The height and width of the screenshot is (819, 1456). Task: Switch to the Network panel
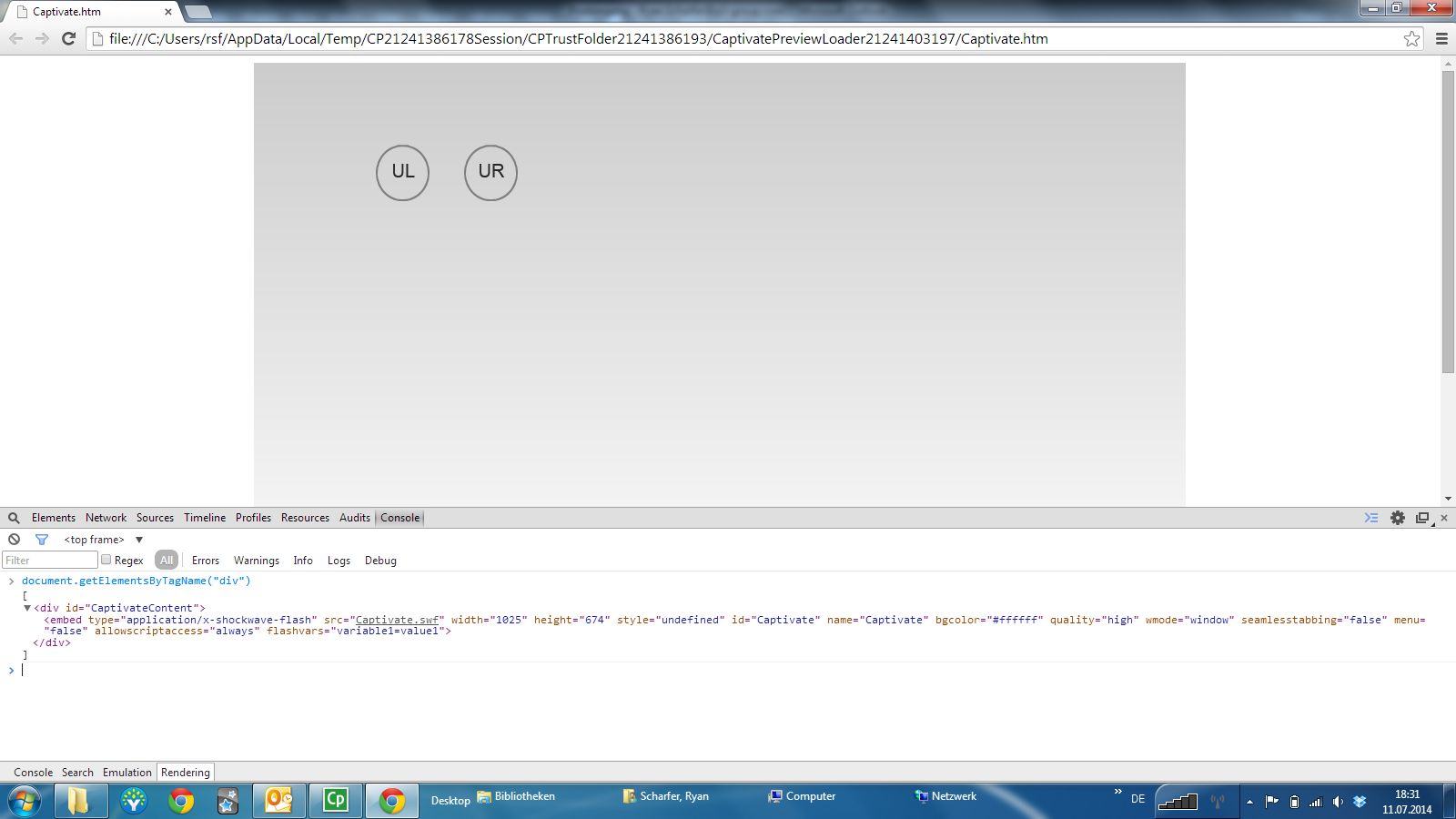pyautogui.click(x=106, y=517)
